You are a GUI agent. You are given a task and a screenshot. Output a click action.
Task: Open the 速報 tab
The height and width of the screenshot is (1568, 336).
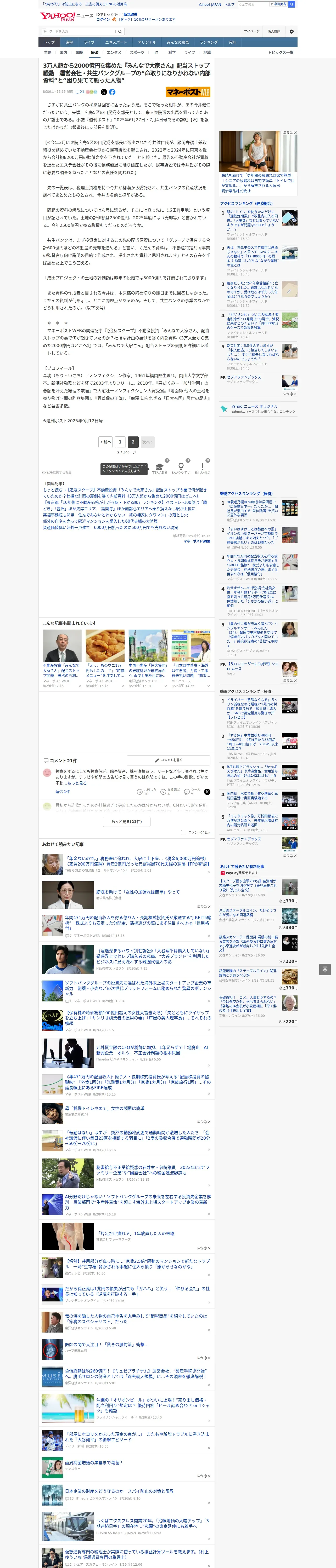(x=69, y=43)
